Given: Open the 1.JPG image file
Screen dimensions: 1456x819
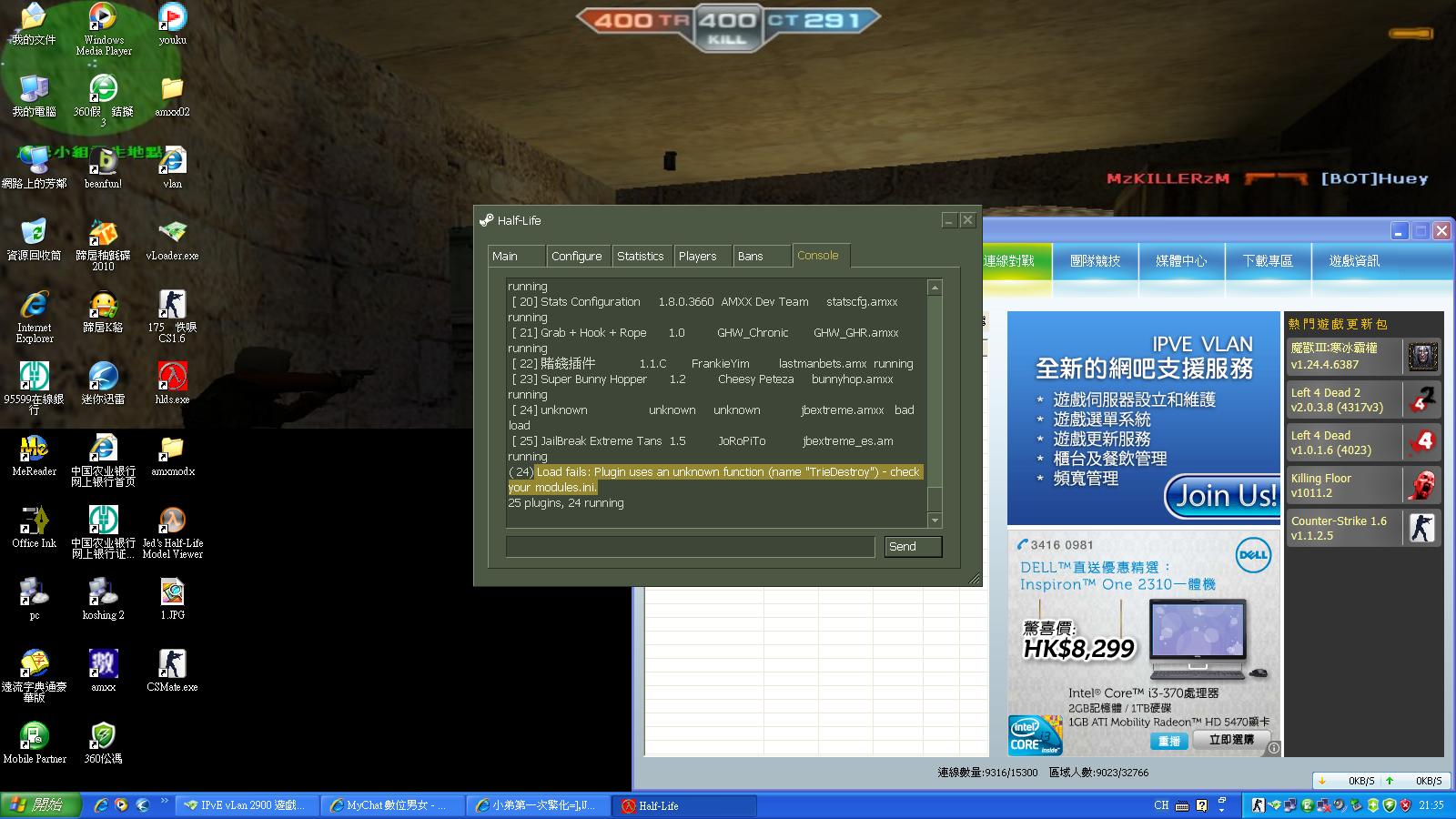Looking at the screenshot, I should [172, 599].
